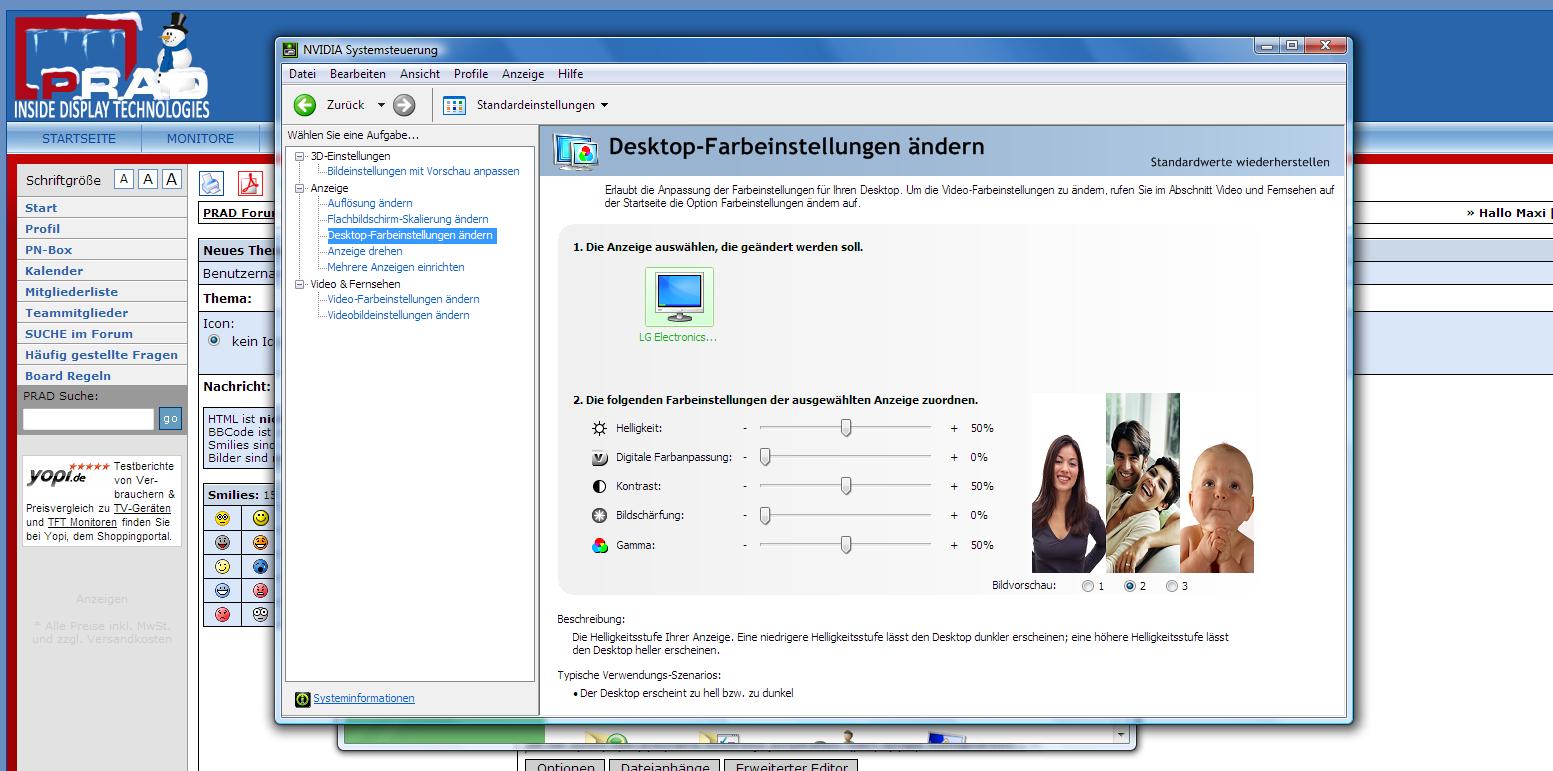Click the Helligkeit slider handle
The image size is (1553, 771).
tap(846, 428)
